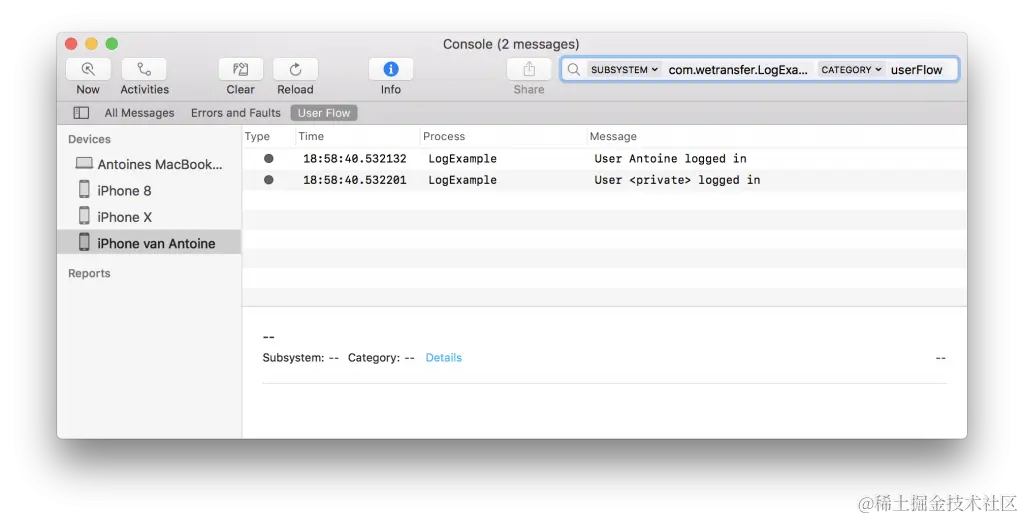Click the 'Subsystem: --' detail label

click(300, 357)
